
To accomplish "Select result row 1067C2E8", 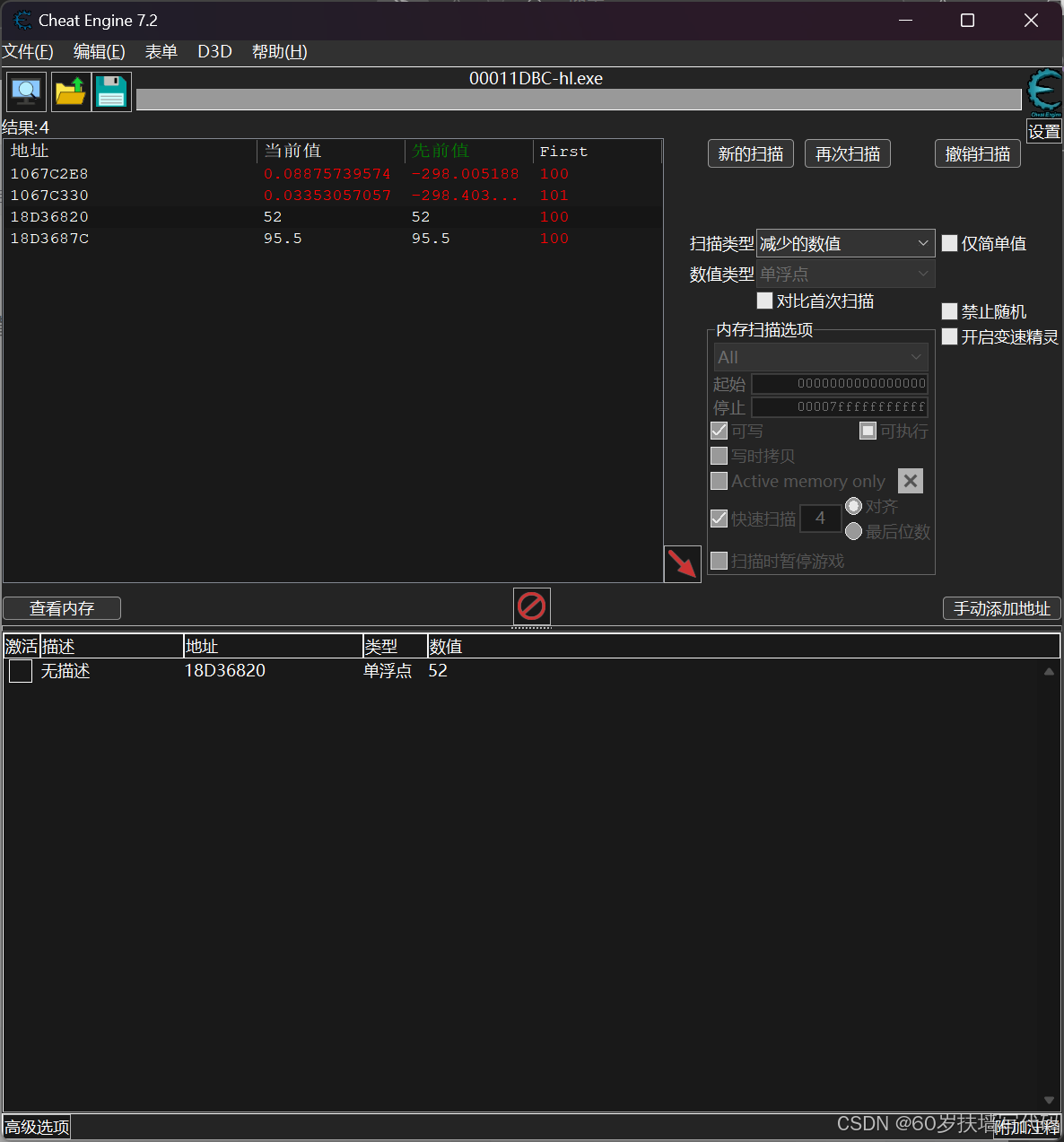I will coord(333,174).
